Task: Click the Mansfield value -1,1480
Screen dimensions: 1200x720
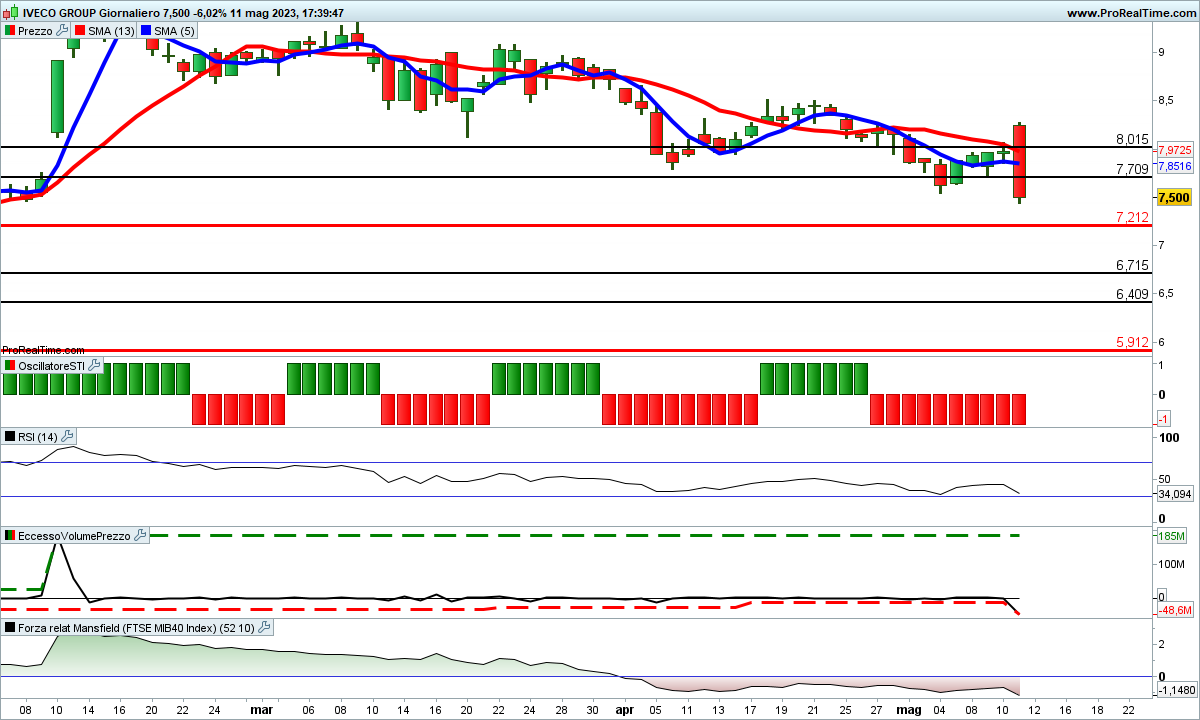Action: [x=1176, y=689]
